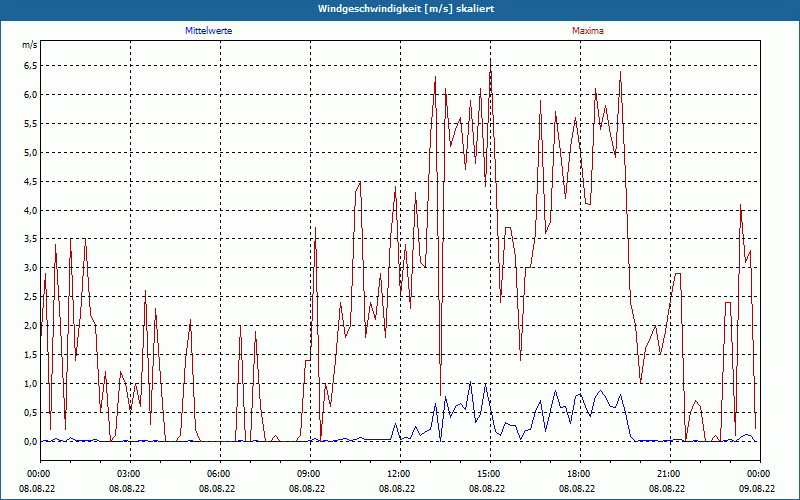Screen dimensions: 800x500
Task: Click the '5,0' y-axis value
Action: [30, 153]
